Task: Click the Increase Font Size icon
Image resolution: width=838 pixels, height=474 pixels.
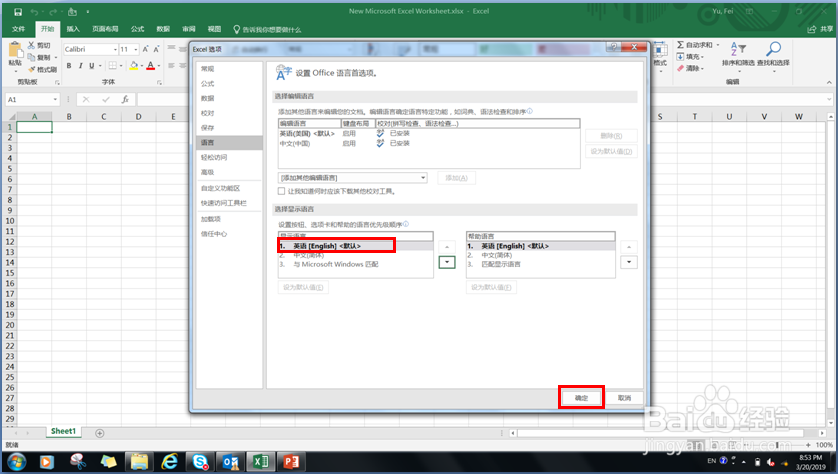Action: pyautogui.click(x=145, y=49)
